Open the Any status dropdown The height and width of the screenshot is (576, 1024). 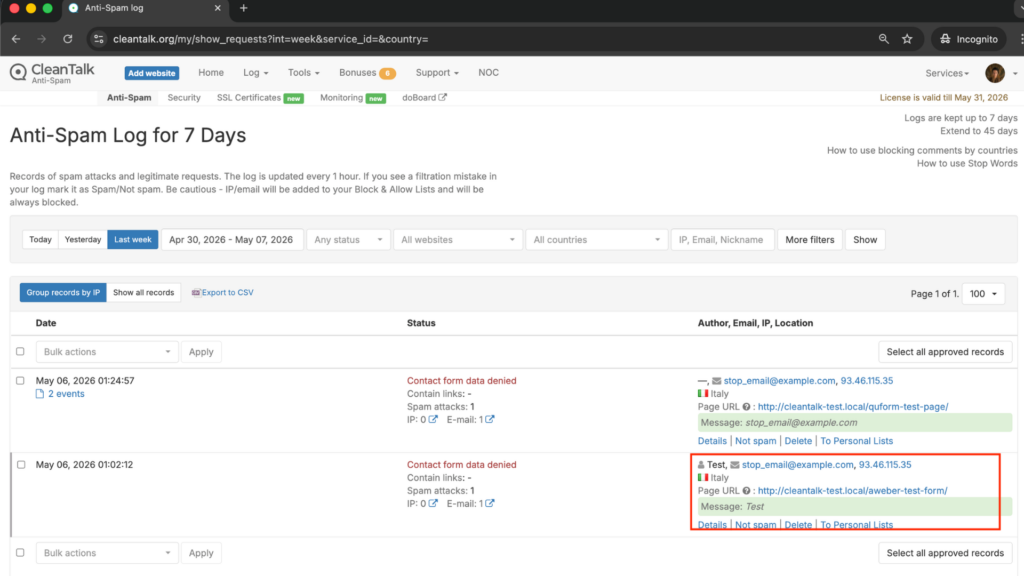point(348,240)
